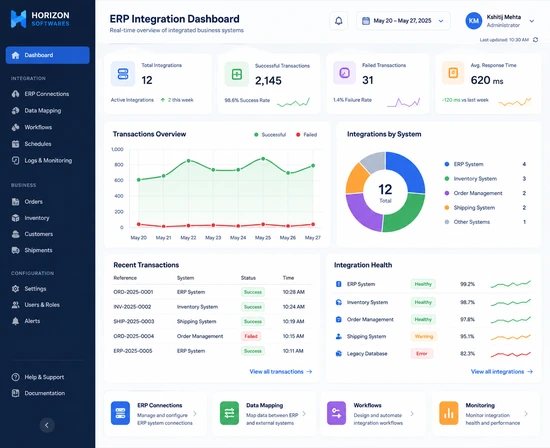Click the Order Management icon in Integration Health

pyautogui.click(x=338, y=319)
